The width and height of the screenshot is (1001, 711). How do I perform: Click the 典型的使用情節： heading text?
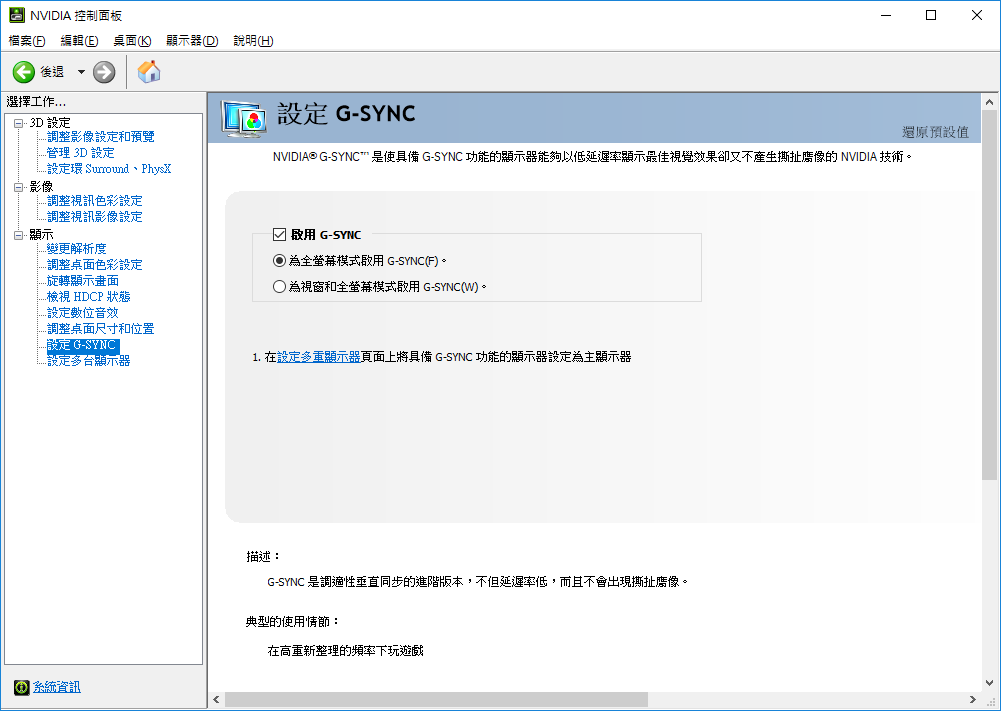pos(293,622)
